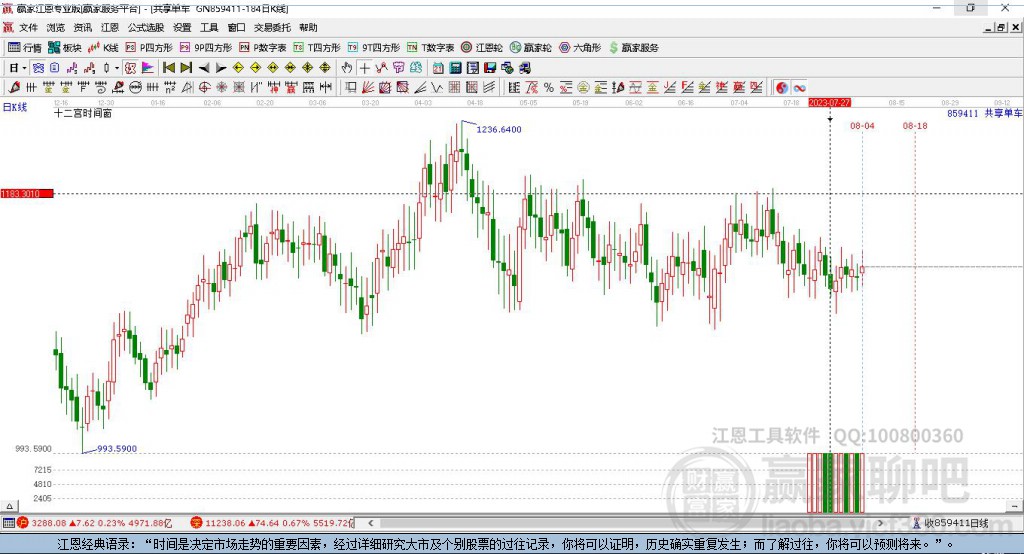The width and height of the screenshot is (1024, 554).
Task: Click the 日K线 label
Action: 15,107
